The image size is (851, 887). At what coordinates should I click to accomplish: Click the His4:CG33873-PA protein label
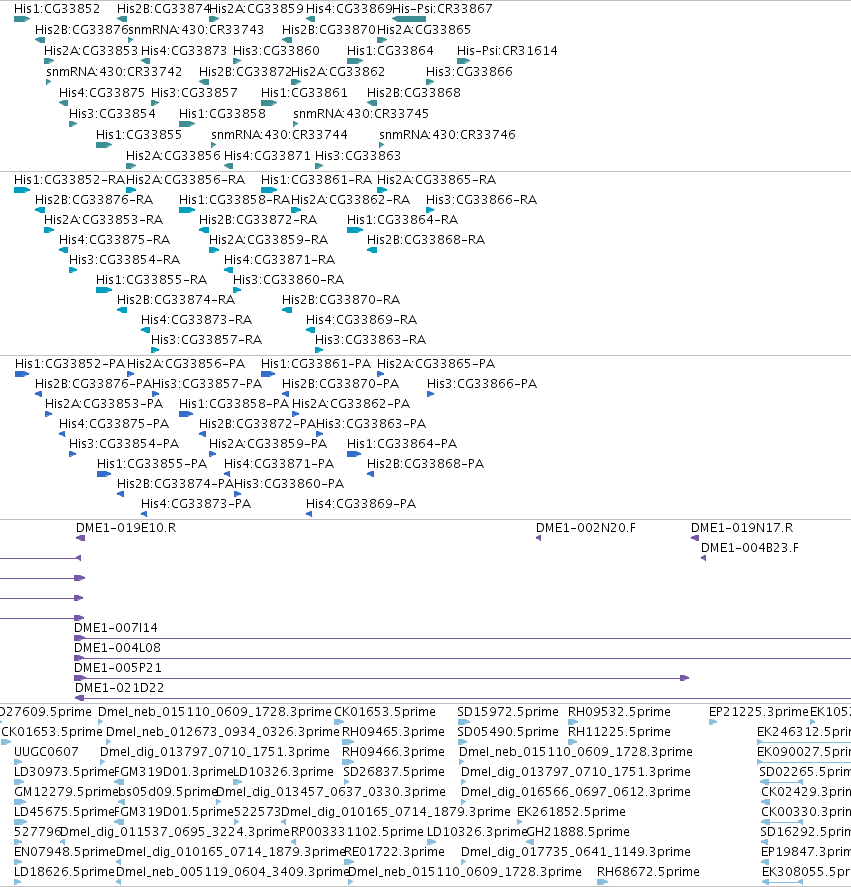tap(196, 504)
